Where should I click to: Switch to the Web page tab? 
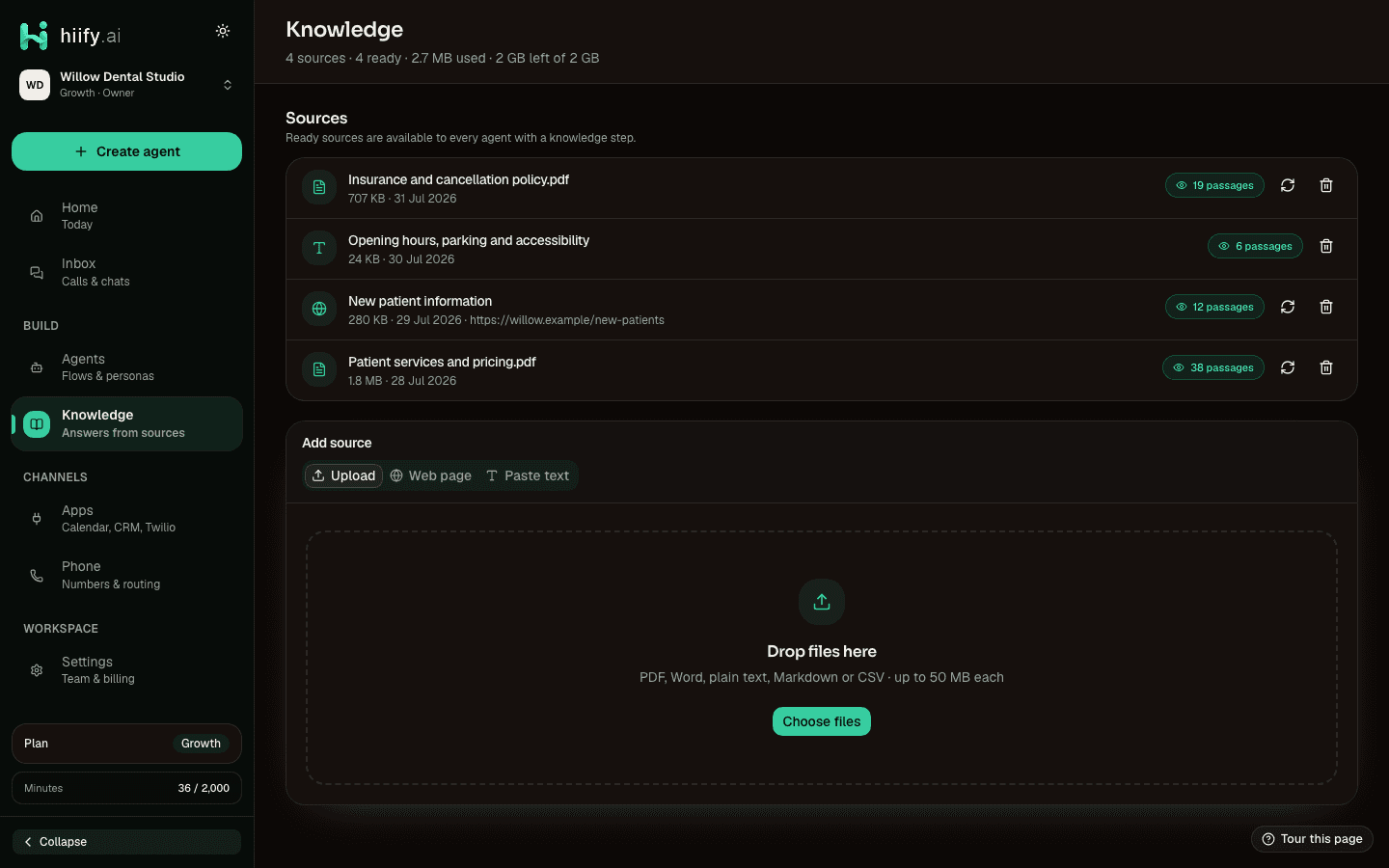pos(431,475)
